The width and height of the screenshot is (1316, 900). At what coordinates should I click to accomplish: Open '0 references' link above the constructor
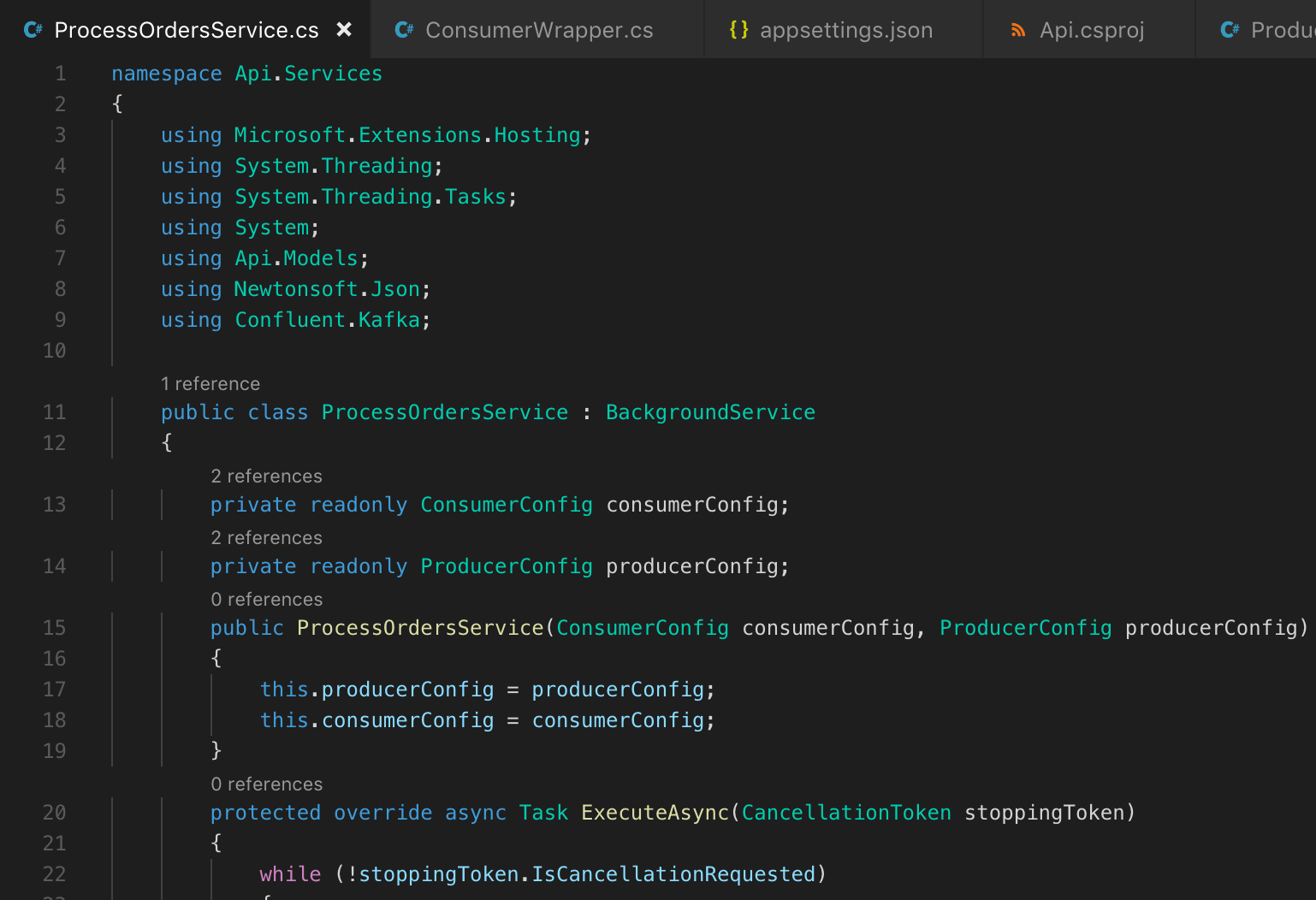[267, 600]
